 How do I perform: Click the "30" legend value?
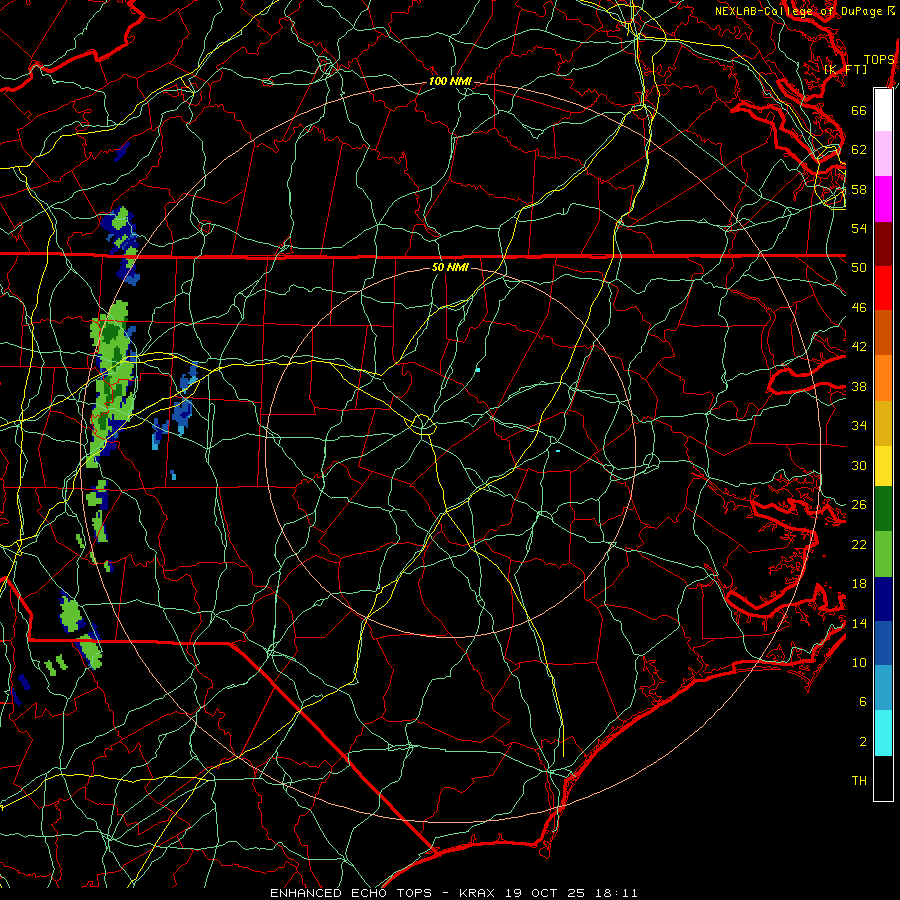(859, 465)
